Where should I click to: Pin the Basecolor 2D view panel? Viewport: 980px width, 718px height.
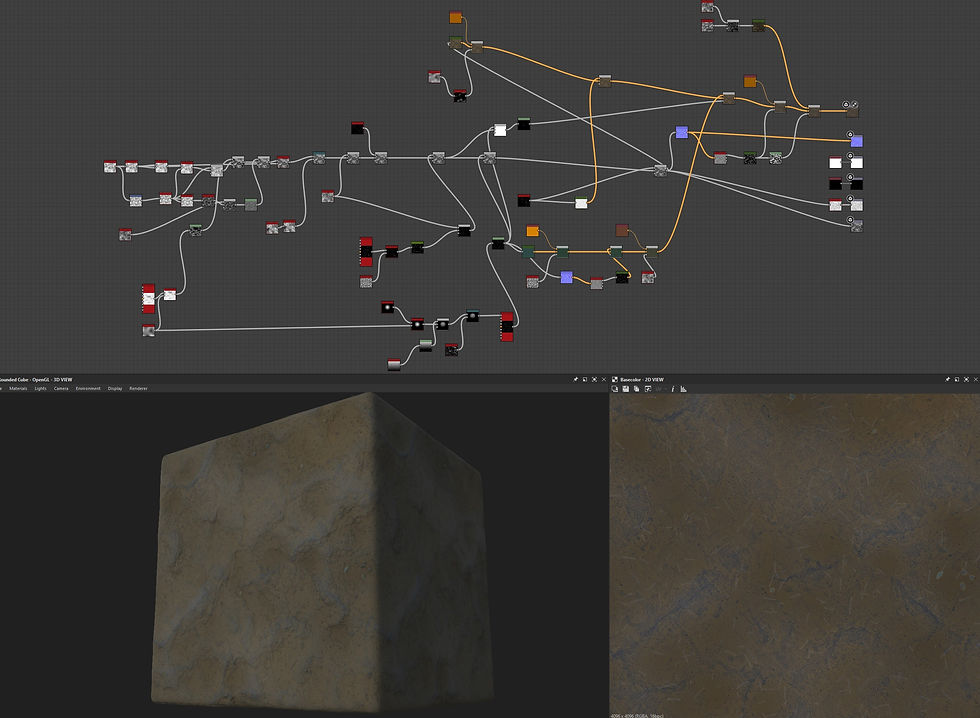click(948, 379)
